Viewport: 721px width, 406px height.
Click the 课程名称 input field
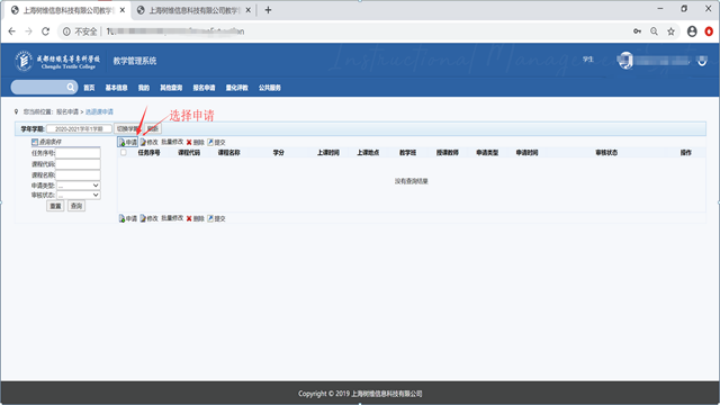point(78,174)
